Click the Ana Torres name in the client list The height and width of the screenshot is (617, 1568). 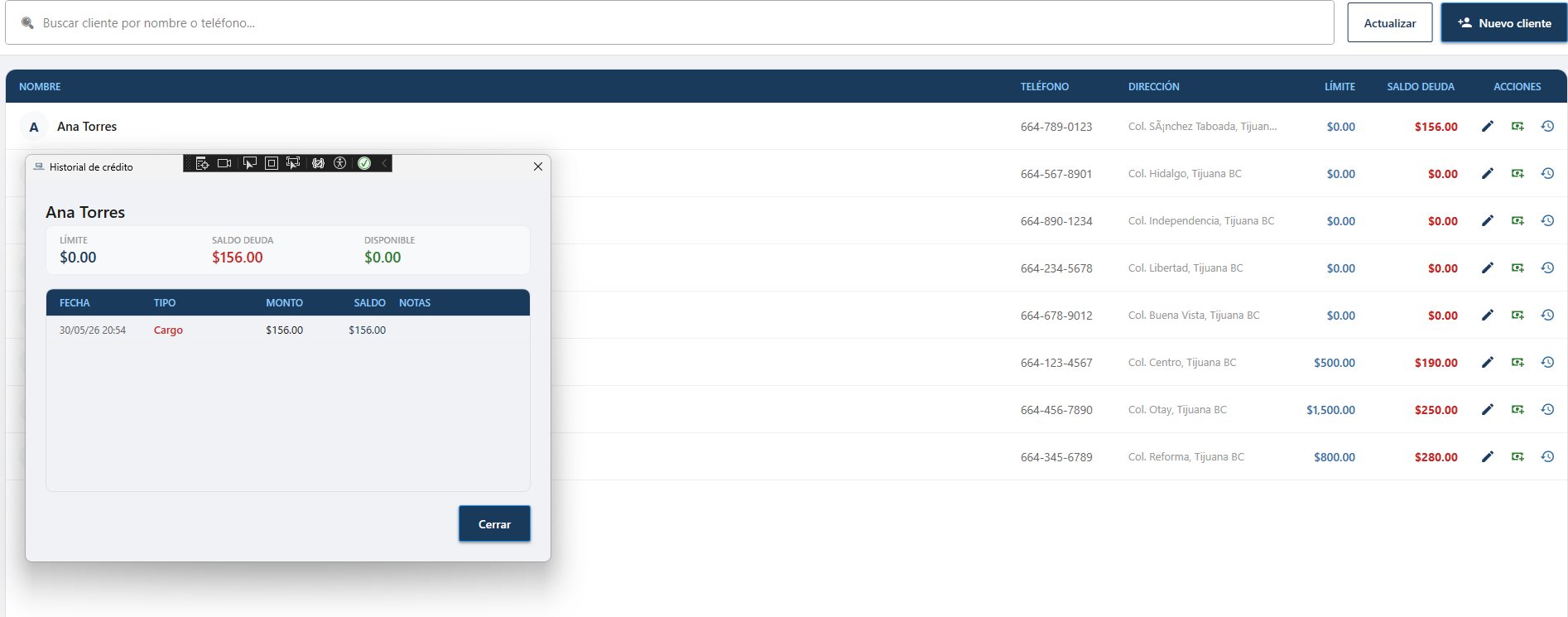pos(87,127)
